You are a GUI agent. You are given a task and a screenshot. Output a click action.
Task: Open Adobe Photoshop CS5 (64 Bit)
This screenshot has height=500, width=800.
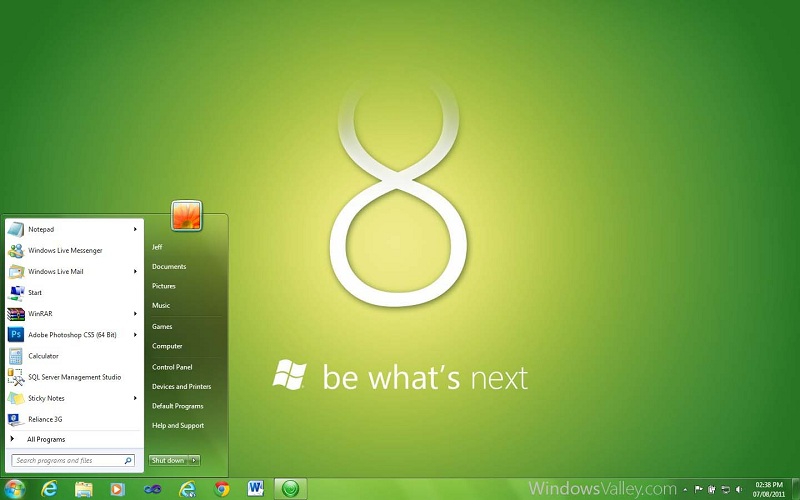click(x=74, y=335)
